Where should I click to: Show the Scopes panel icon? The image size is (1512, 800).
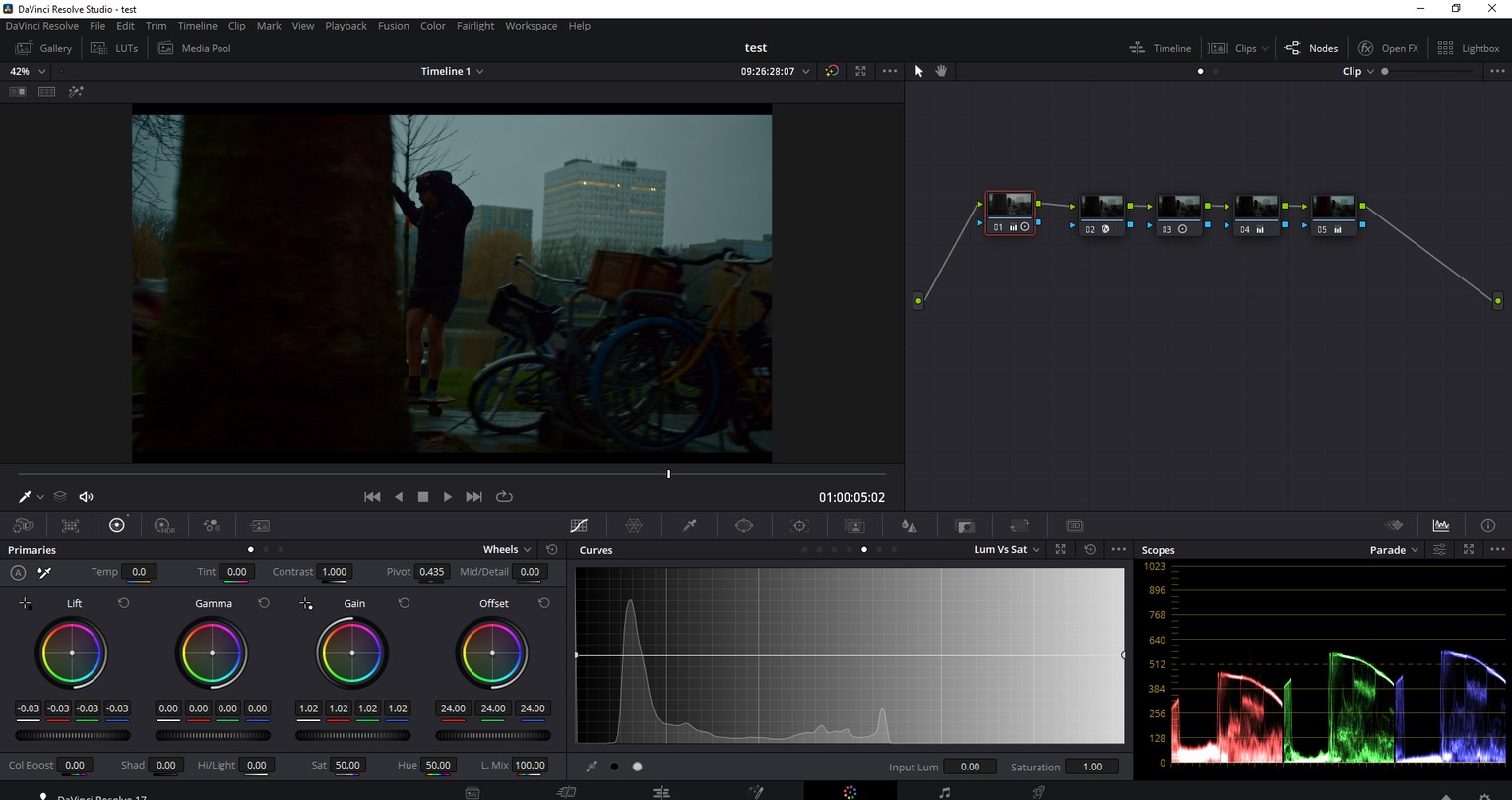coord(1441,525)
